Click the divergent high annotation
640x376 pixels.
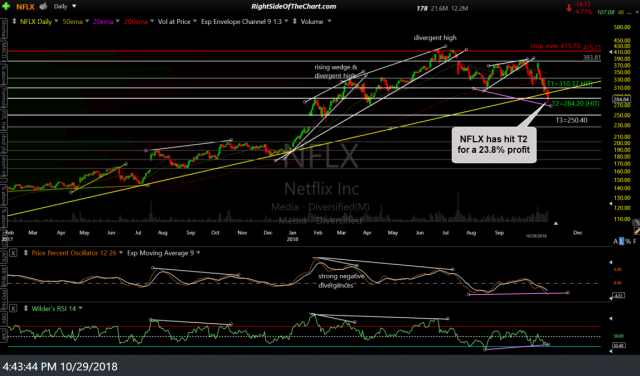click(435, 38)
